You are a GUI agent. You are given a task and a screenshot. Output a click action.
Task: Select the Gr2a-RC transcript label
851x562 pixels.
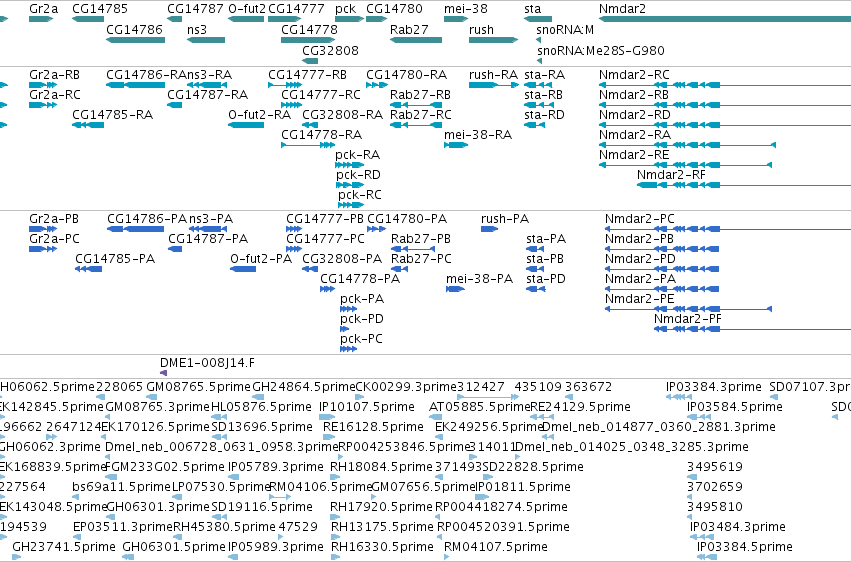coord(55,94)
